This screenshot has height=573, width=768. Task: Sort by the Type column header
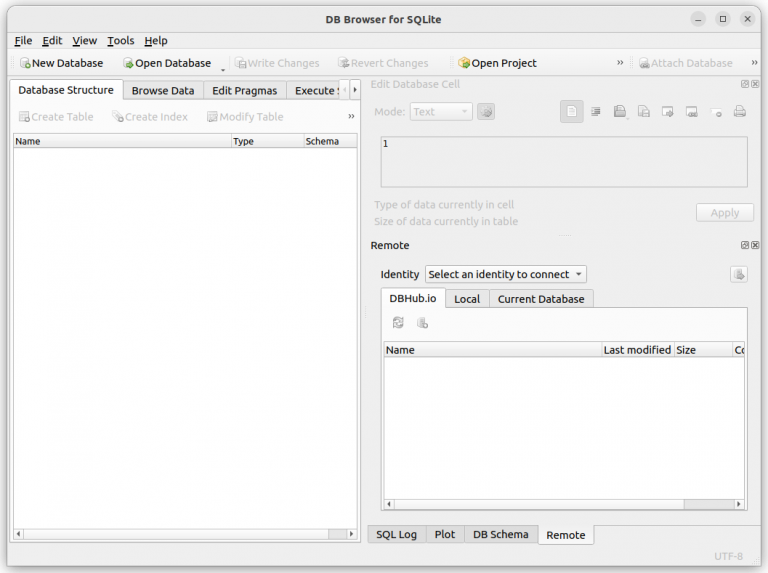tap(267, 141)
